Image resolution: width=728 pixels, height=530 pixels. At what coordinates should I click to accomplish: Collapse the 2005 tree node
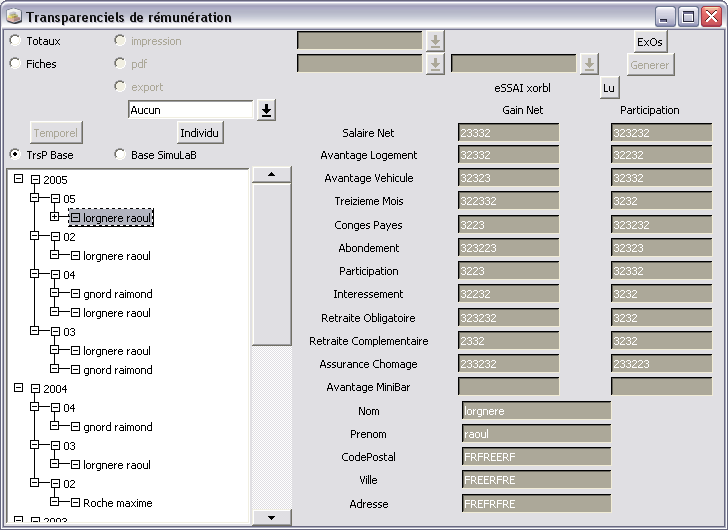pyautogui.click(x=18, y=180)
